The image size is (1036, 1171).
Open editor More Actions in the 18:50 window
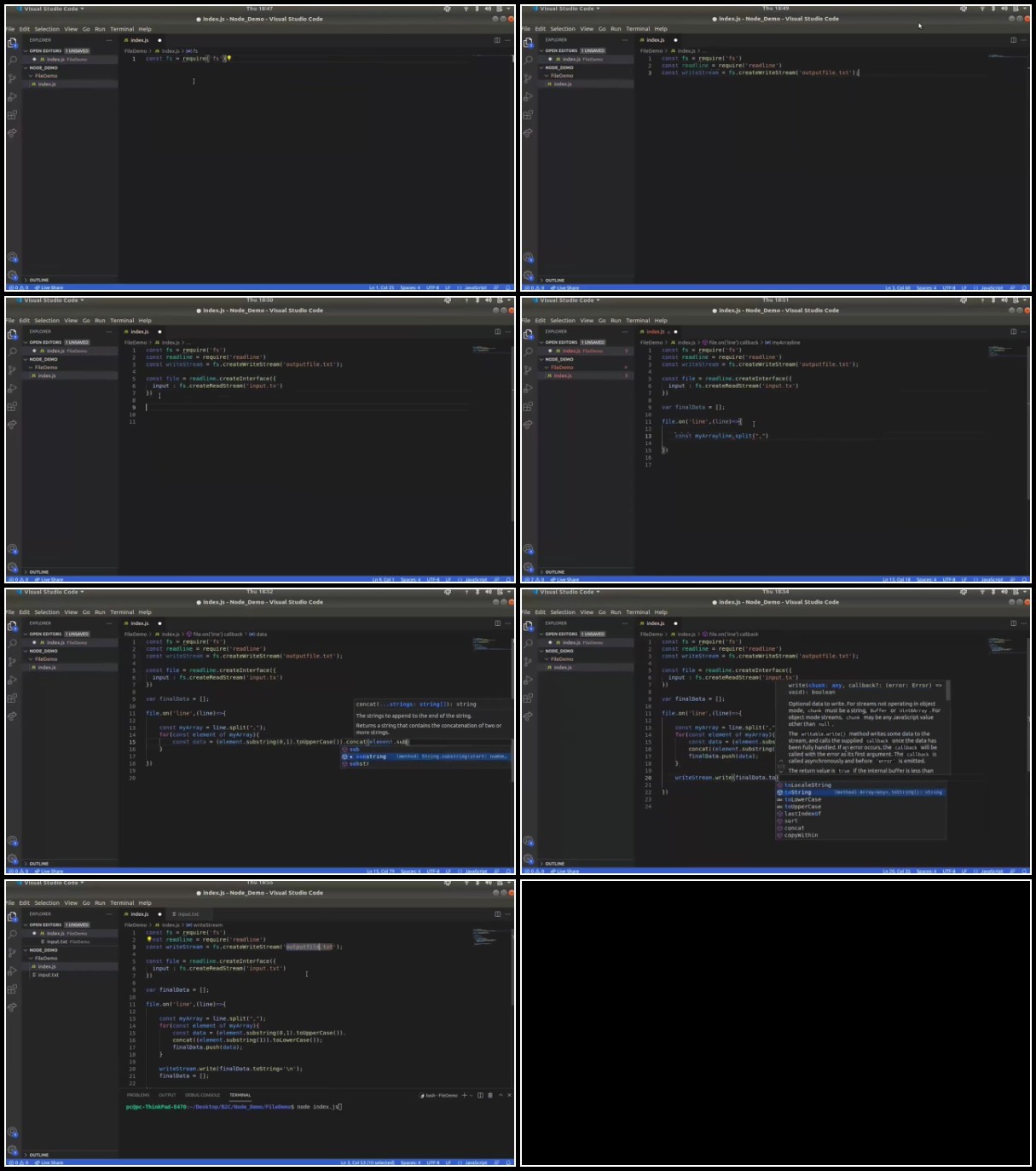[507, 331]
